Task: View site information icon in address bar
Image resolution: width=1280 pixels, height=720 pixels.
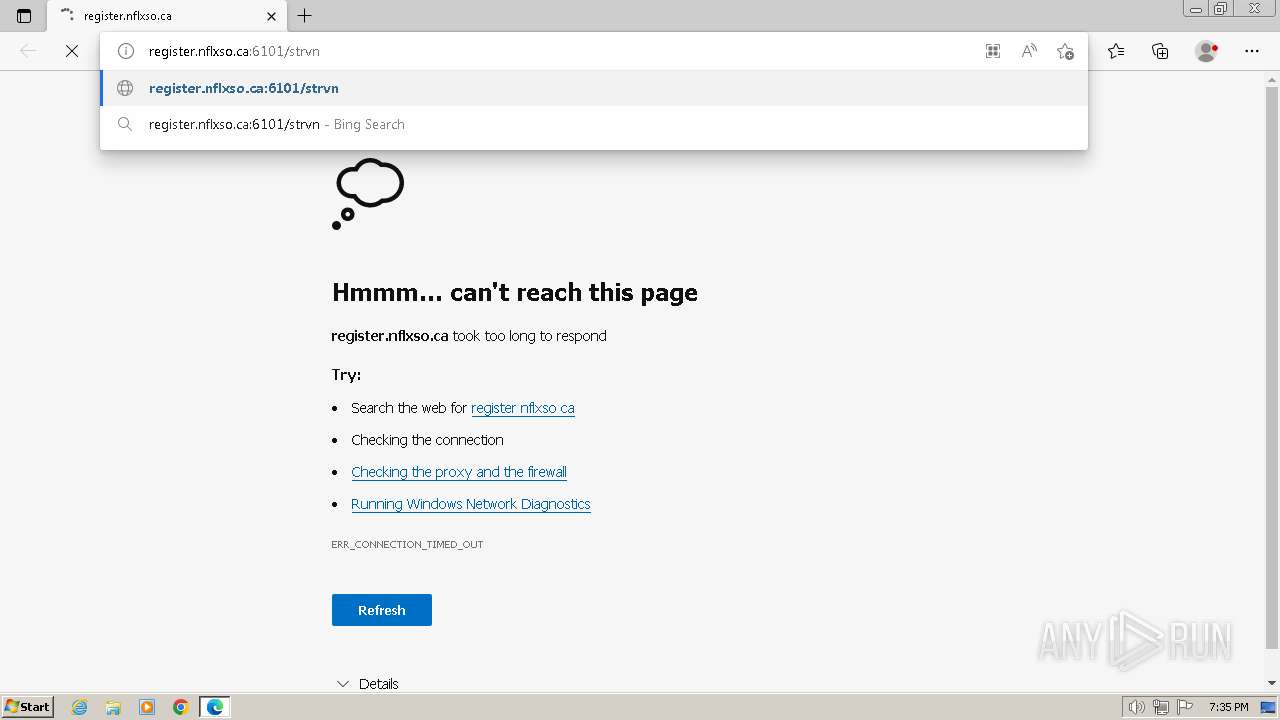Action: pyautogui.click(x=126, y=51)
